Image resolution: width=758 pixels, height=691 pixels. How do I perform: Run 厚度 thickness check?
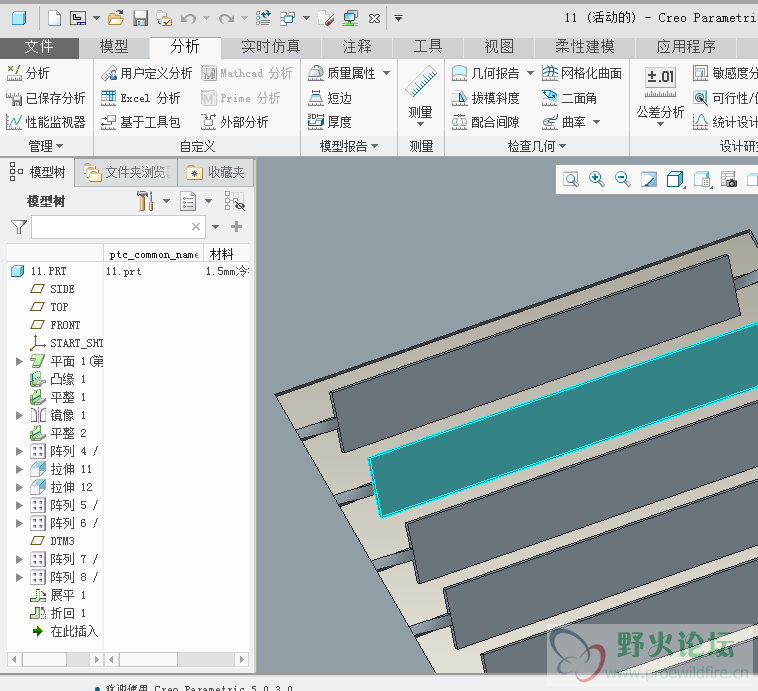pyautogui.click(x=330, y=122)
